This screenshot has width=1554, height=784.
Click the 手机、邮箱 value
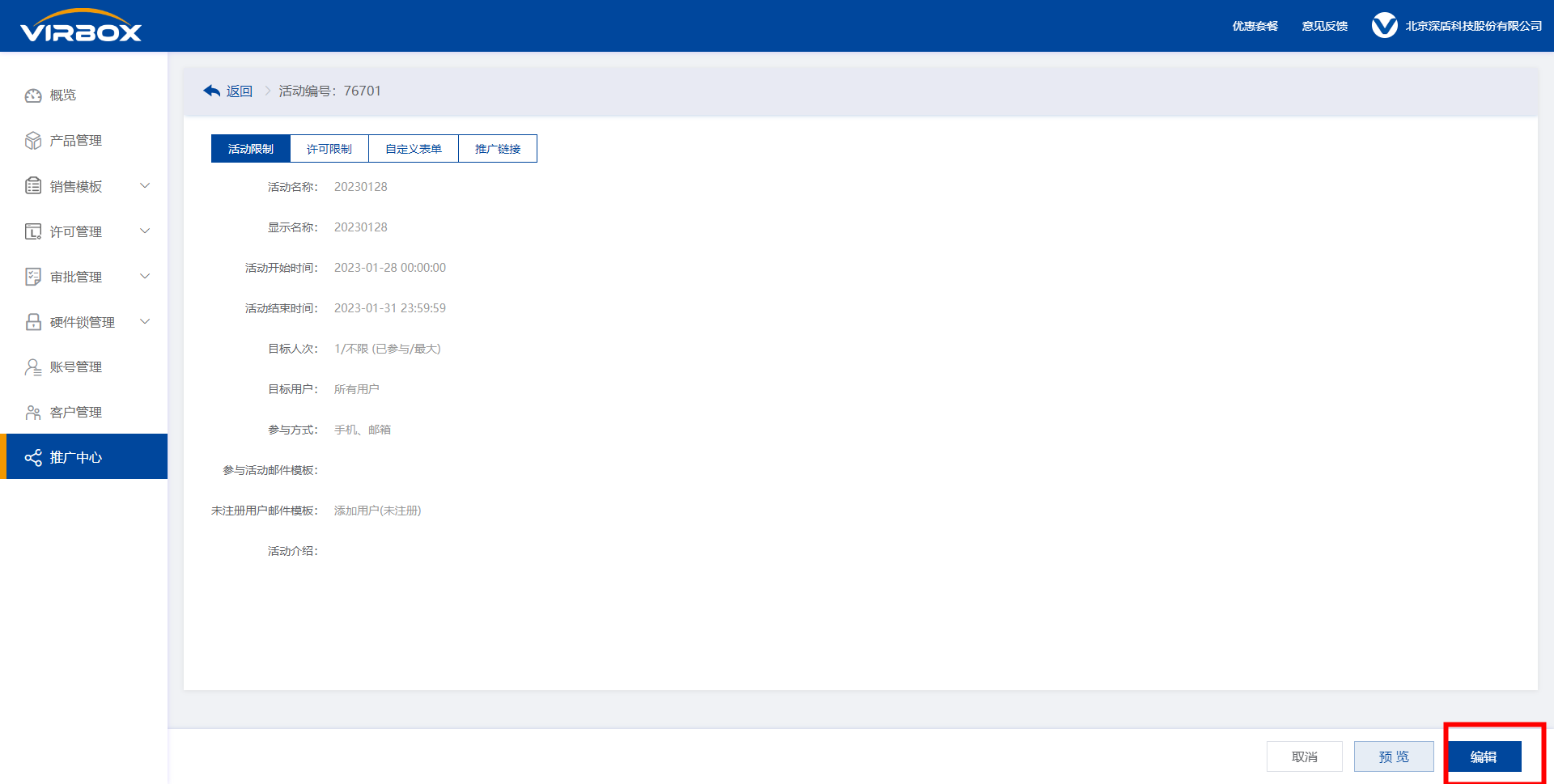(x=363, y=430)
